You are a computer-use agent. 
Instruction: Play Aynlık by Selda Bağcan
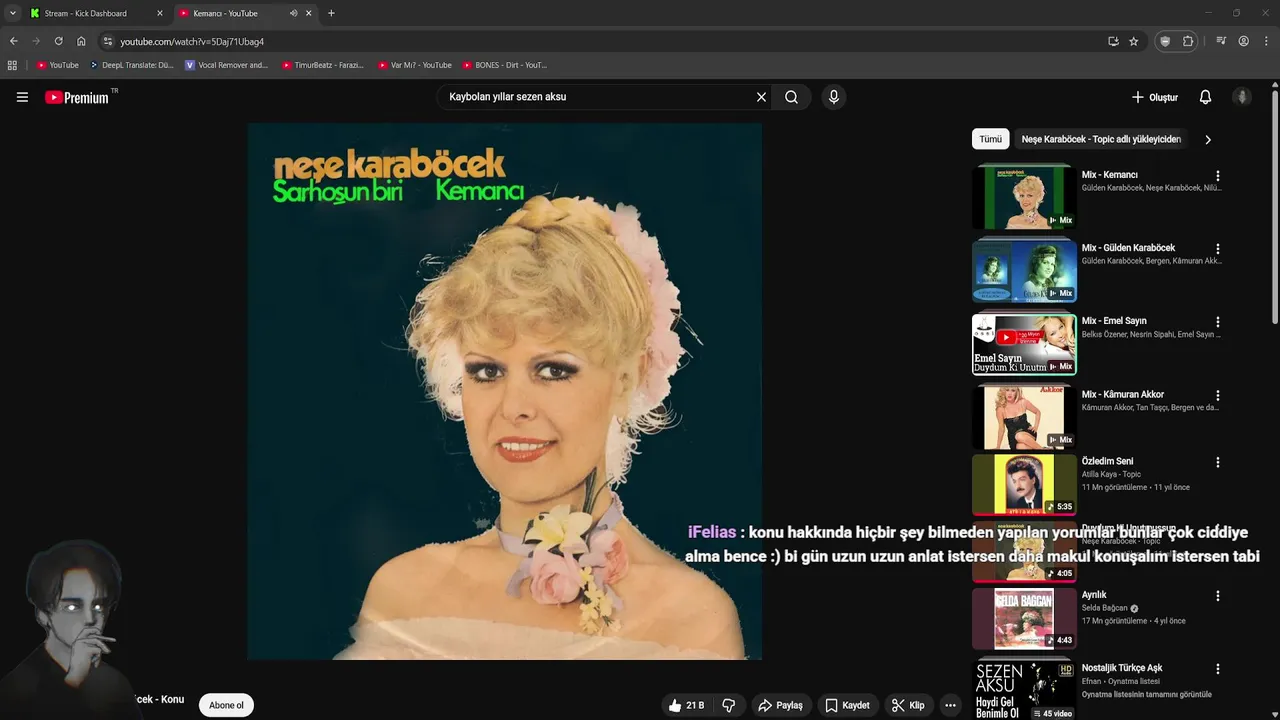click(1094, 595)
